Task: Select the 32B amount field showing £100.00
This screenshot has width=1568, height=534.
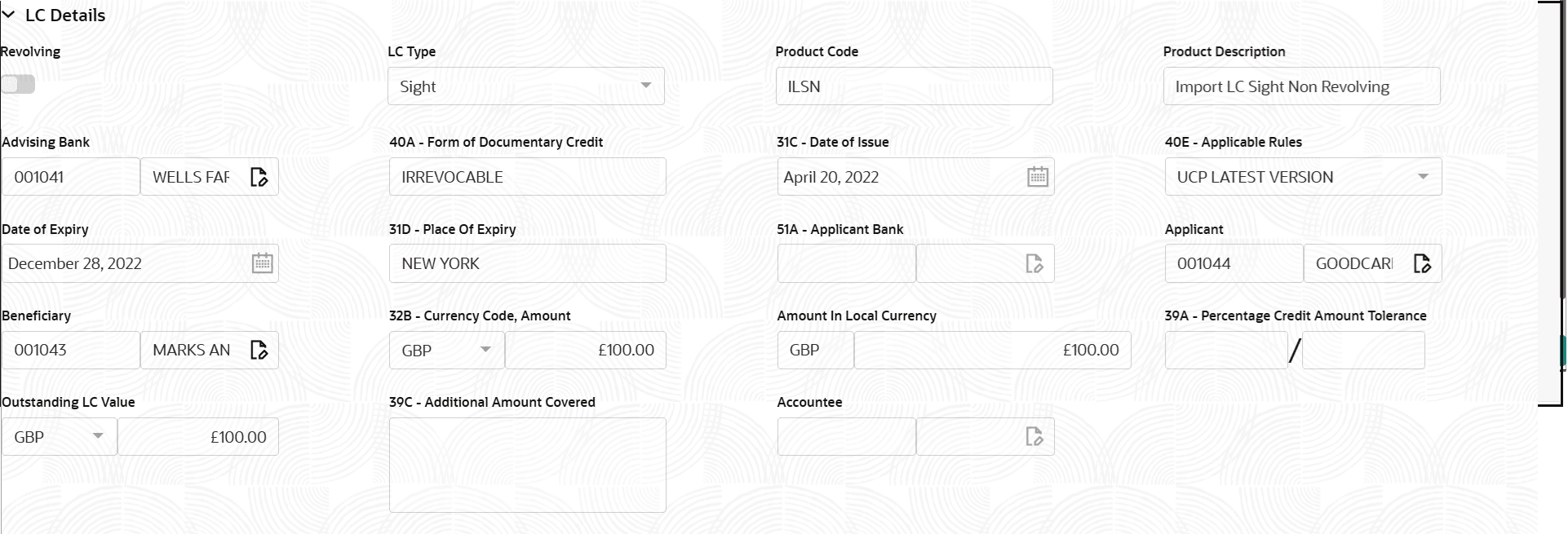Action: click(x=586, y=350)
